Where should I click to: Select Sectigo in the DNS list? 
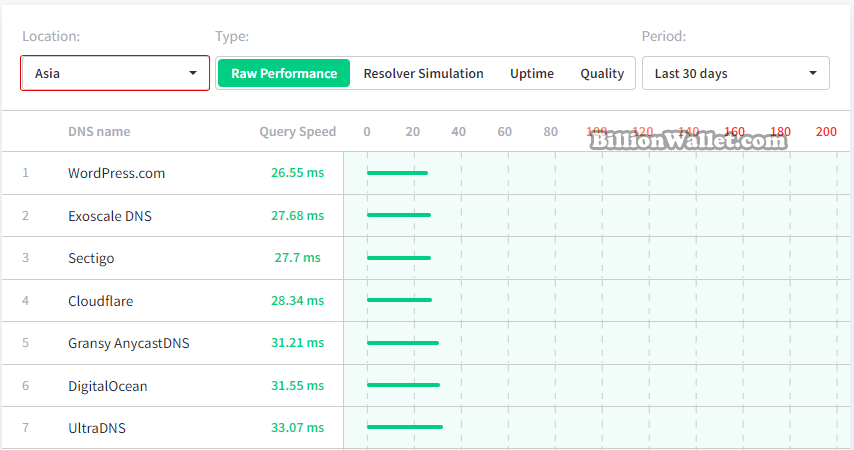(x=91, y=258)
